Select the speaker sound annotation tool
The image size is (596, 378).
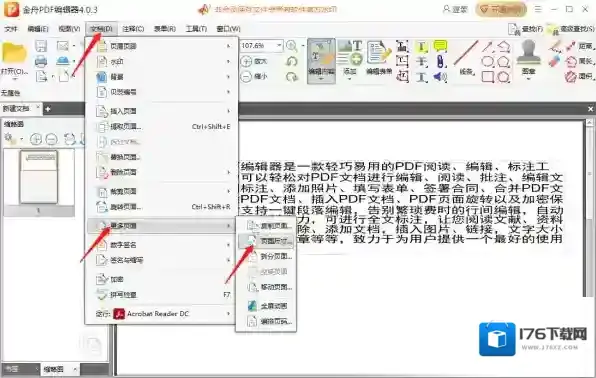(440, 77)
